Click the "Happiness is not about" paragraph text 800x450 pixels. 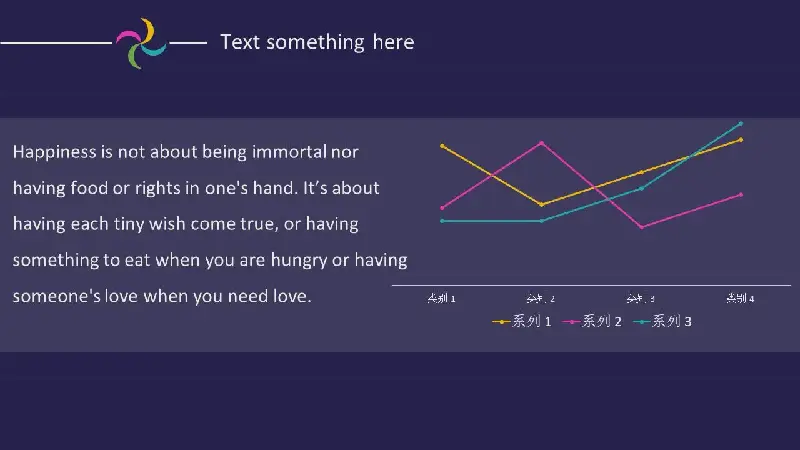pyautogui.click(x=210, y=223)
